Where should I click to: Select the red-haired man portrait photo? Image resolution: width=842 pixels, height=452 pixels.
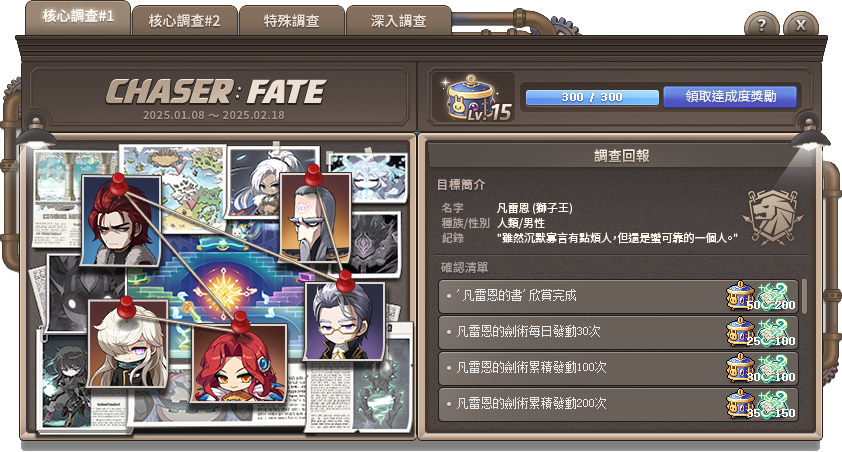(x=121, y=221)
